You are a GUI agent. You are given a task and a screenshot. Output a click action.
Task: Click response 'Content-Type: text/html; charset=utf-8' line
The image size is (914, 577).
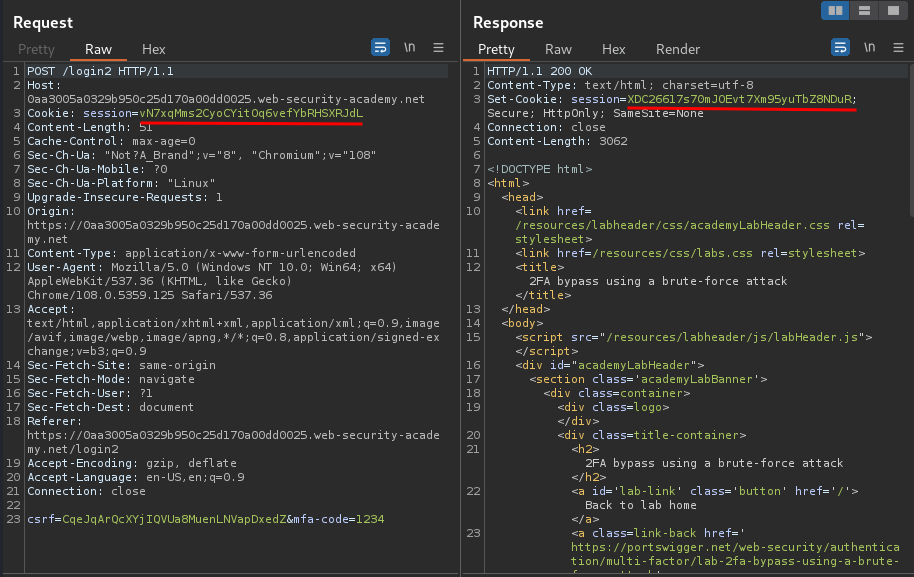[620, 85]
